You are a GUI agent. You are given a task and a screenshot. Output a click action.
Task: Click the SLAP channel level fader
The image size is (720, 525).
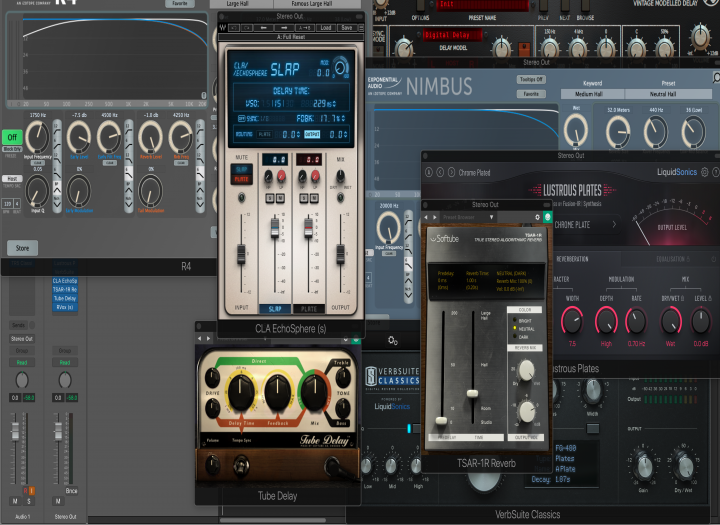(275, 228)
